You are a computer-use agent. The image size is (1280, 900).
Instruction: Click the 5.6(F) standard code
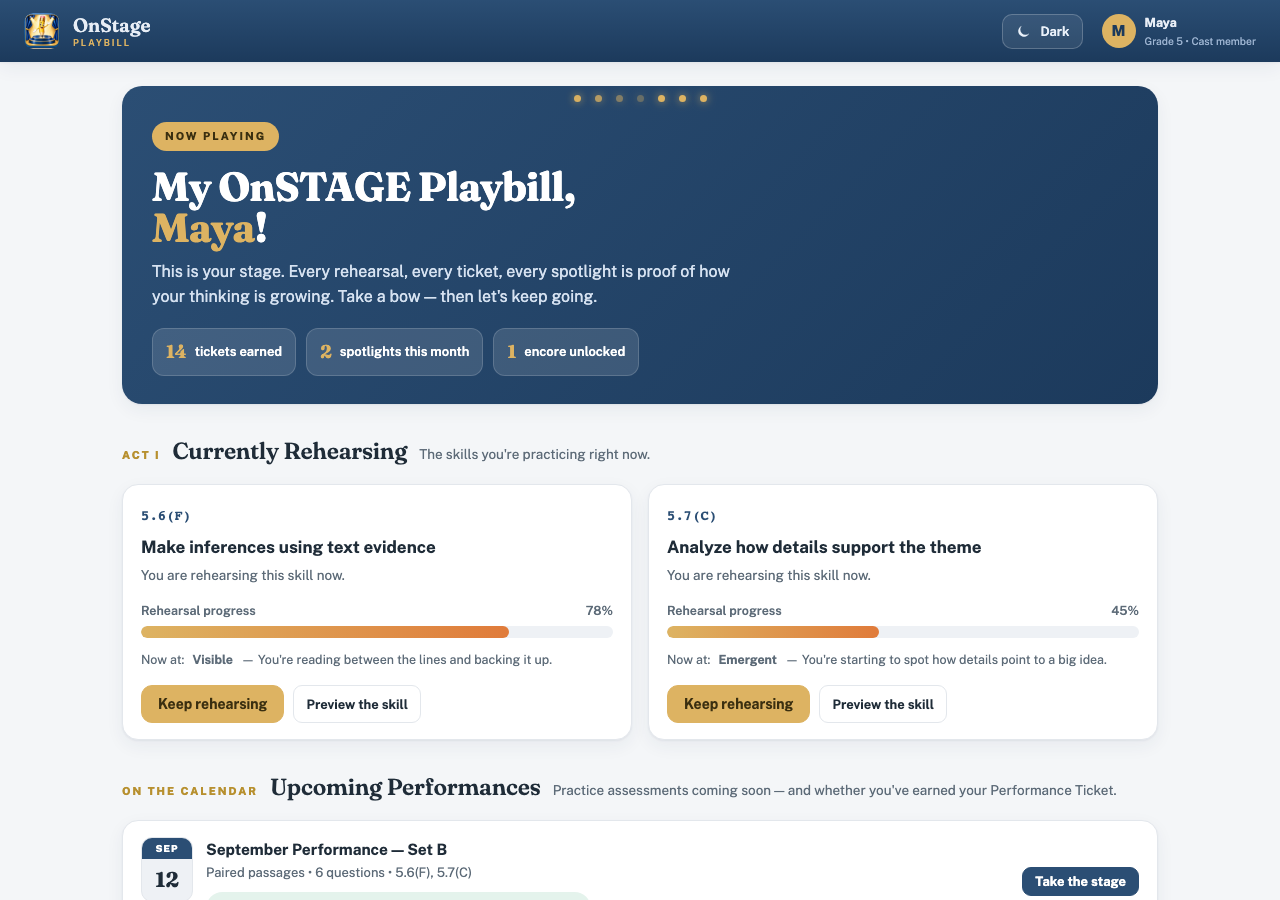166,516
